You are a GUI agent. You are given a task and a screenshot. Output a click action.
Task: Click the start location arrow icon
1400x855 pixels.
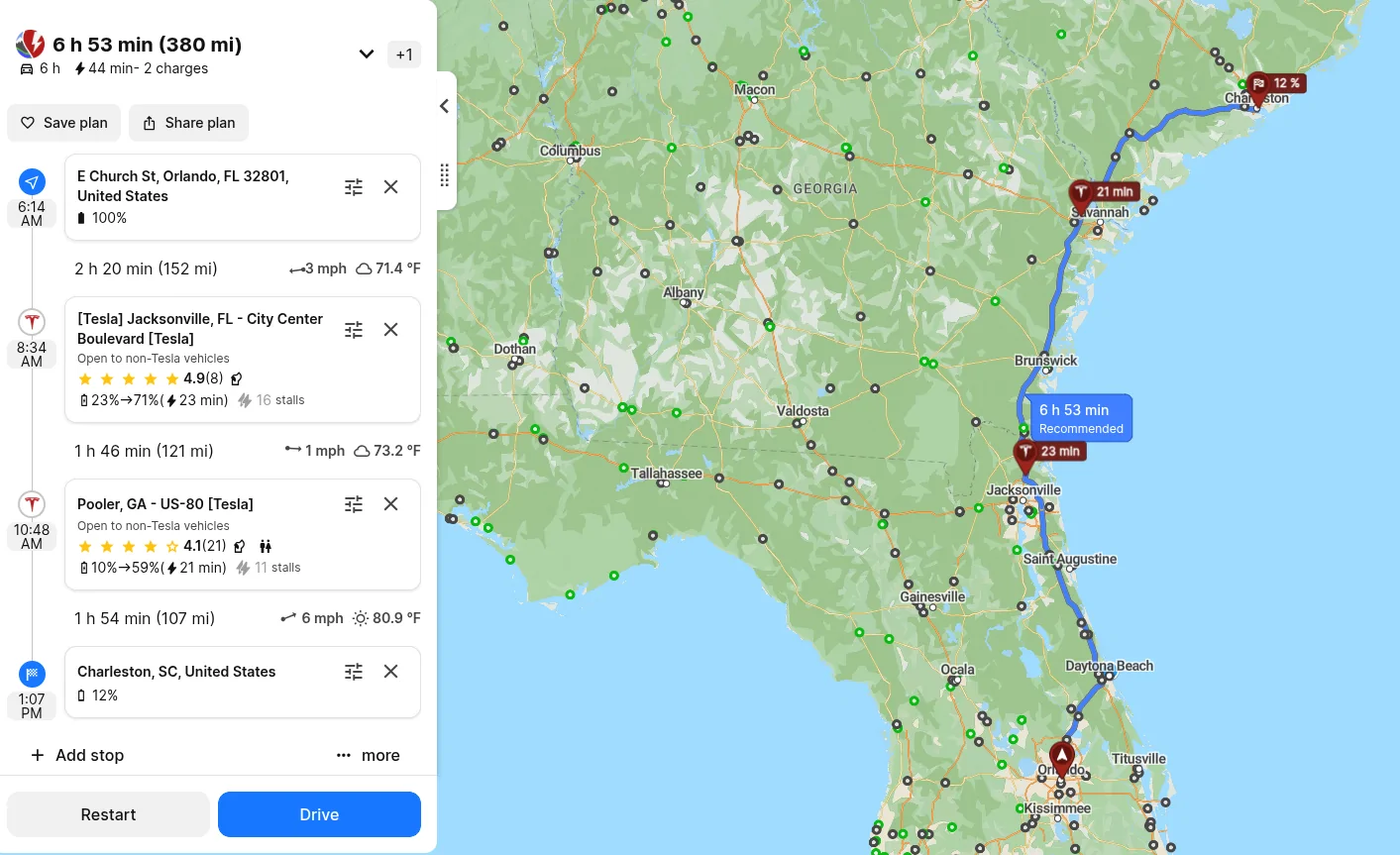32,182
